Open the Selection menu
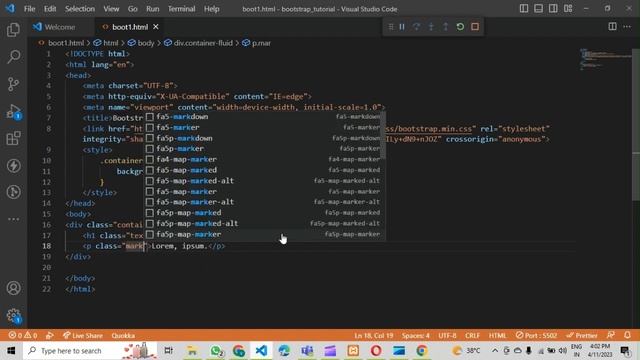 (80, 9)
